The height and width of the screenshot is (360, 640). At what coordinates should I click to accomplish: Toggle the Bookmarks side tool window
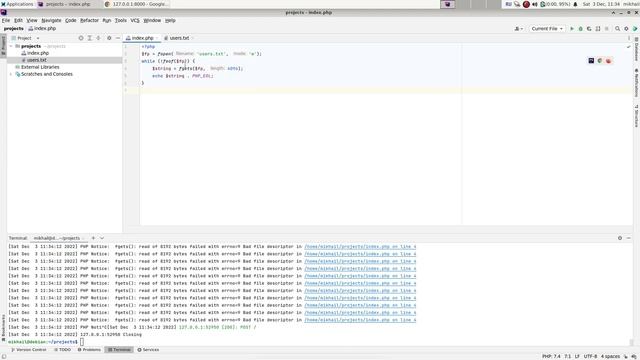point(3,328)
